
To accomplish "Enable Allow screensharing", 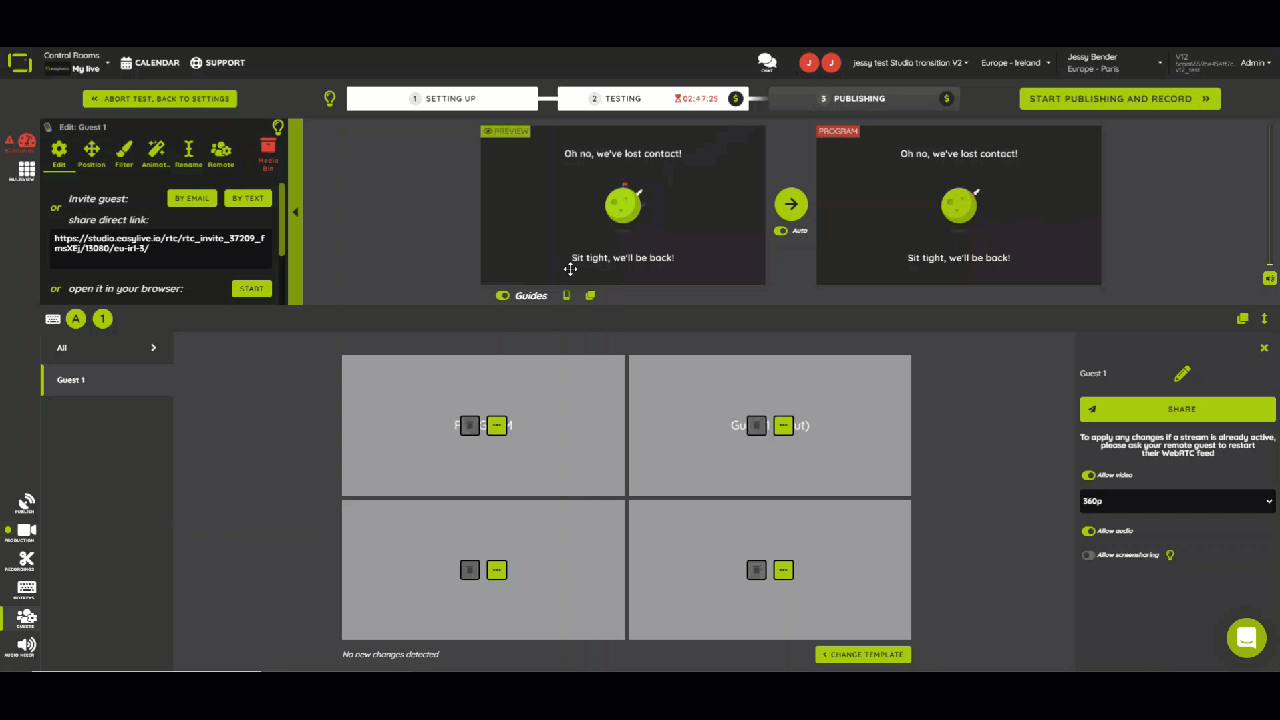I will 1088,555.
